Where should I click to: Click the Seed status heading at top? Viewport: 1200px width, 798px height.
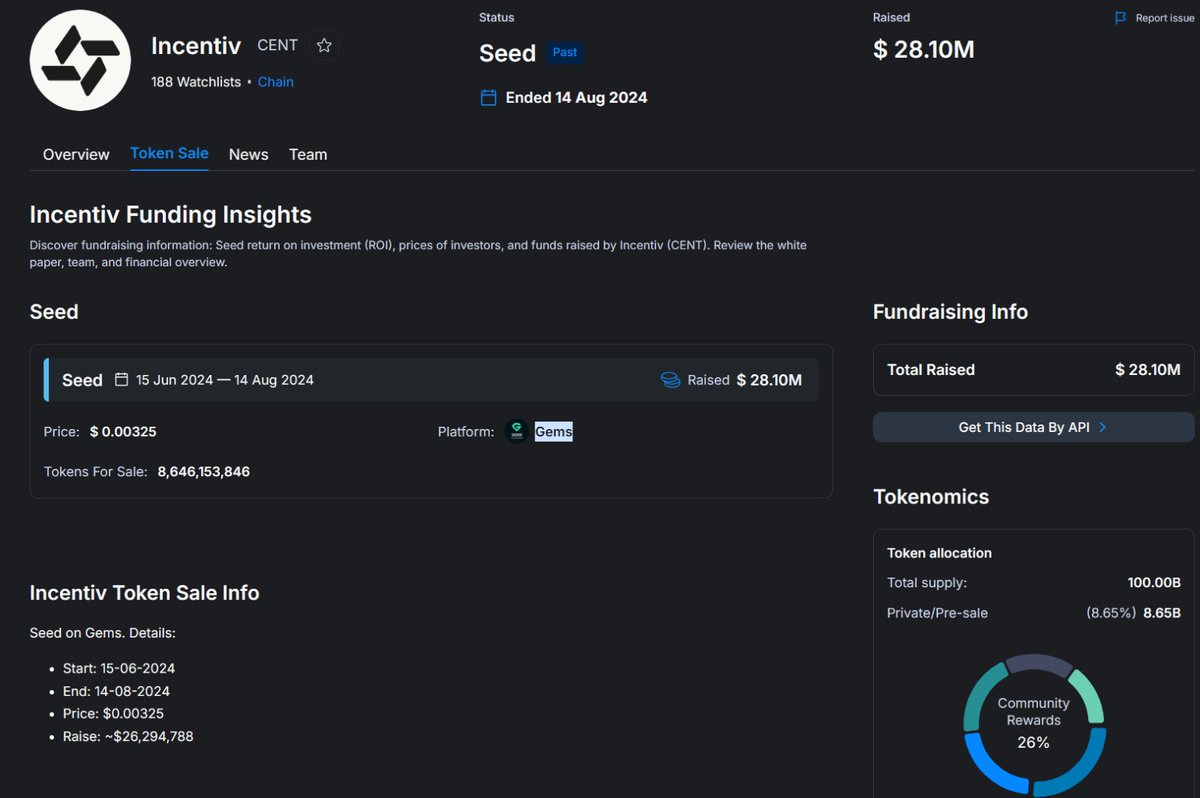point(508,53)
